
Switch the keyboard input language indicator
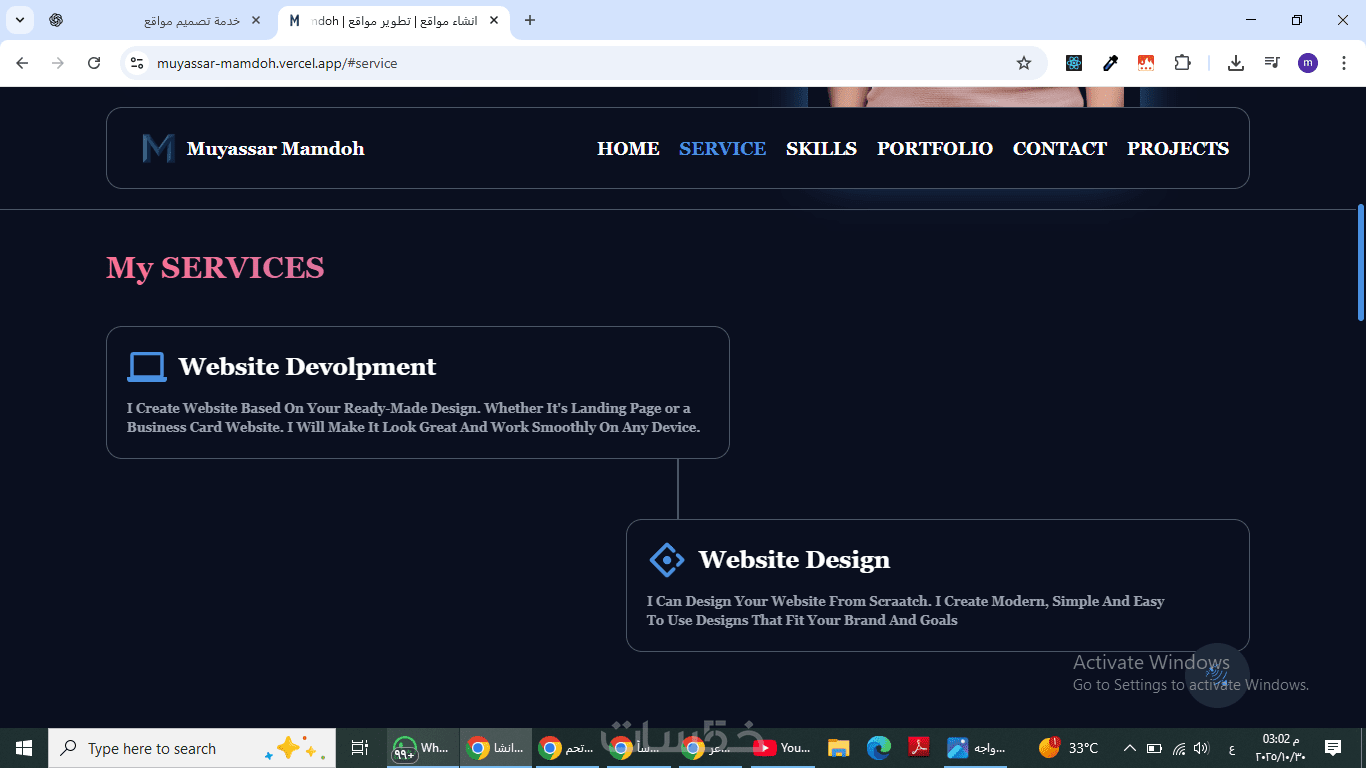(1231, 748)
